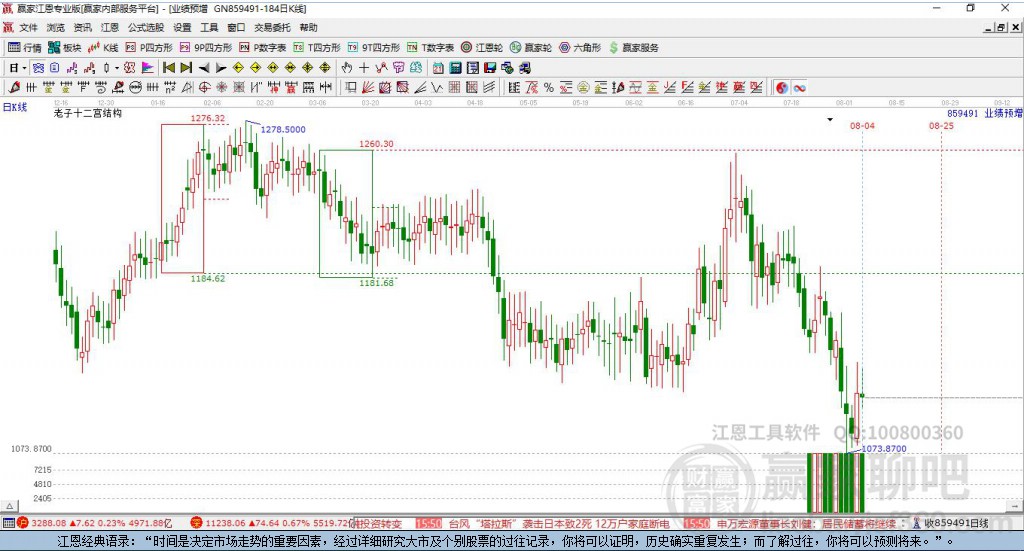This screenshot has height=551, width=1024.
Task: Jump to first bar olive arrow
Action: point(169,68)
